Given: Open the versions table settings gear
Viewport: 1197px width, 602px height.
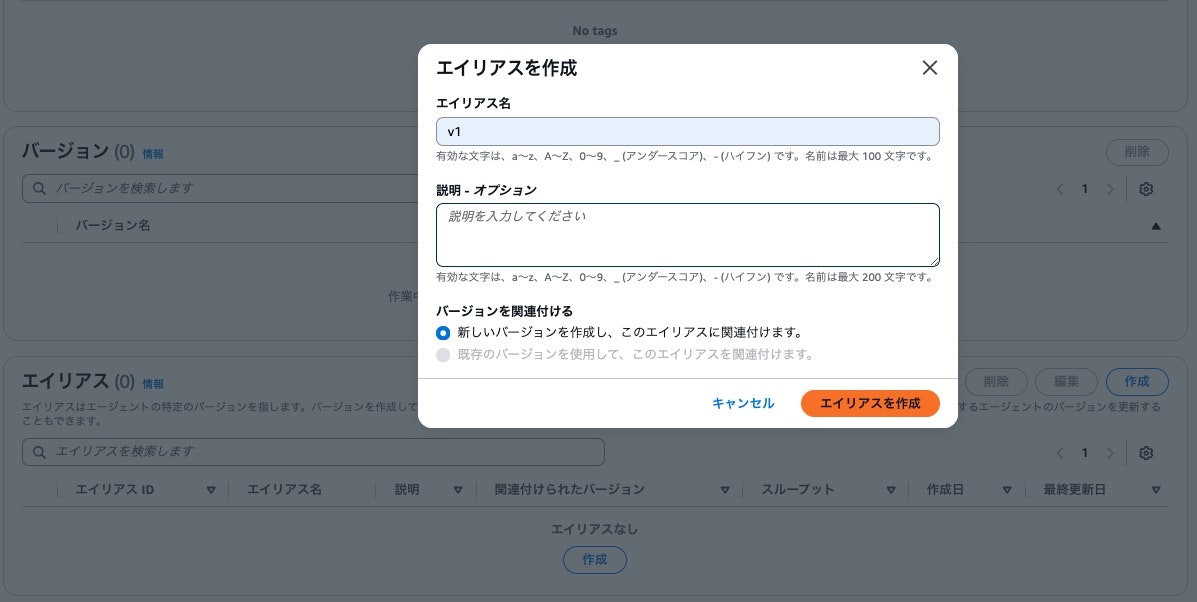Looking at the screenshot, I should [1146, 188].
